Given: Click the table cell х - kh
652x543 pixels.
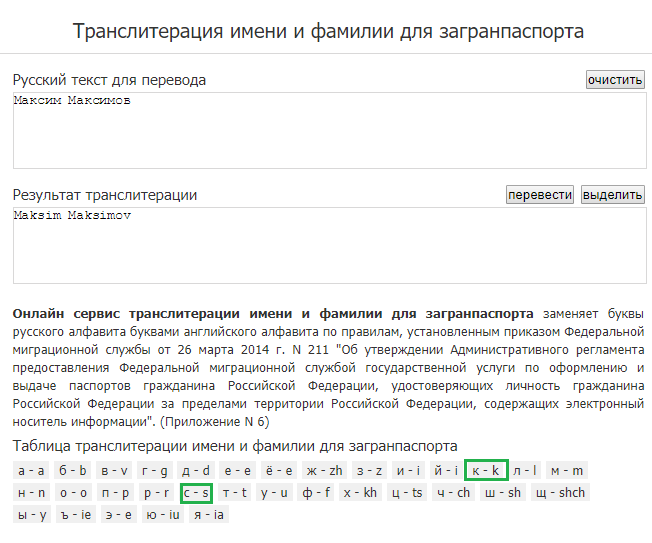Looking at the screenshot, I should pos(361,493).
